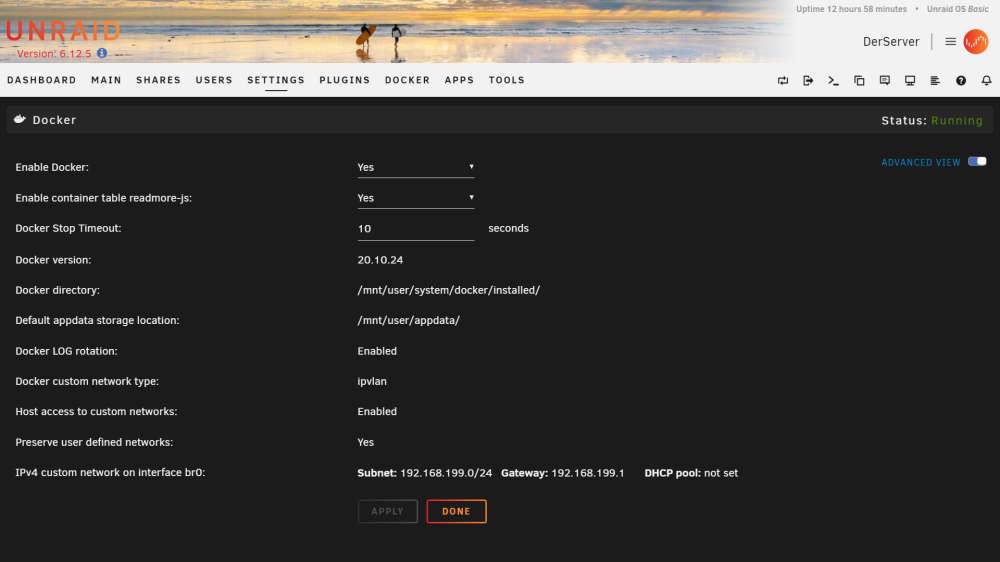
Task: Go to the Dashboard menu
Action: 41,80
